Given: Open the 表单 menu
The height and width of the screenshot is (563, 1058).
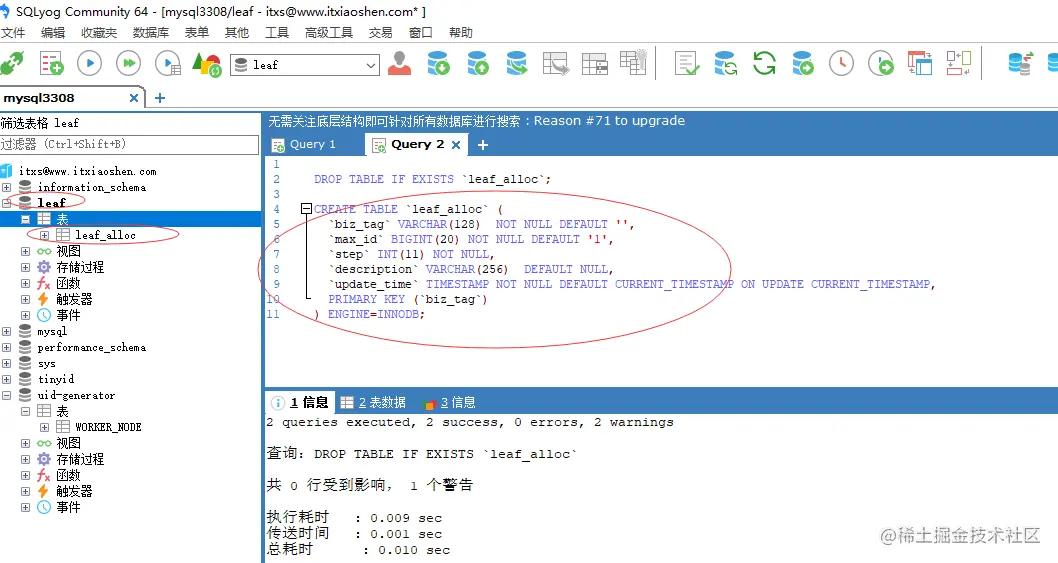Looking at the screenshot, I should tap(196, 32).
